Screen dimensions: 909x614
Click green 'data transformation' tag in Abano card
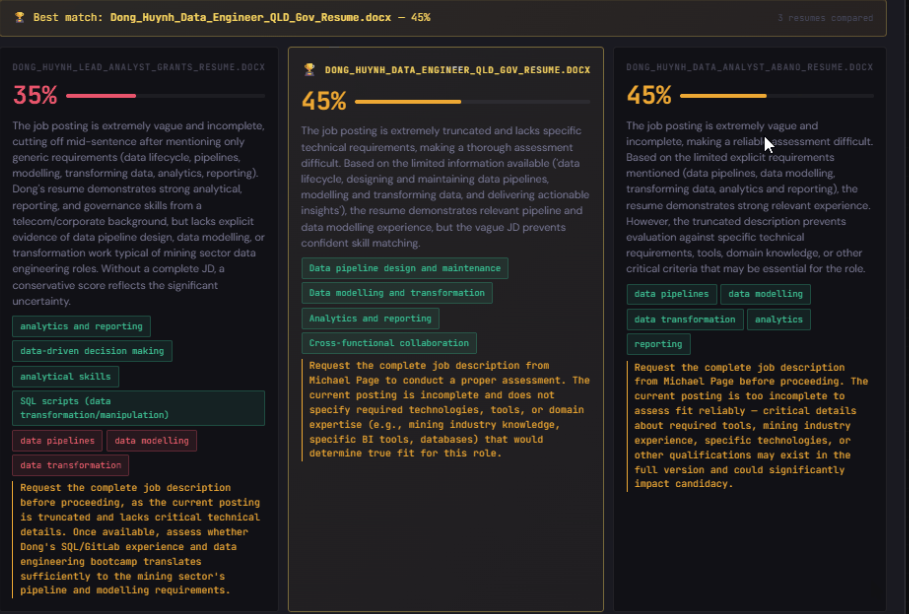click(x=685, y=319)
